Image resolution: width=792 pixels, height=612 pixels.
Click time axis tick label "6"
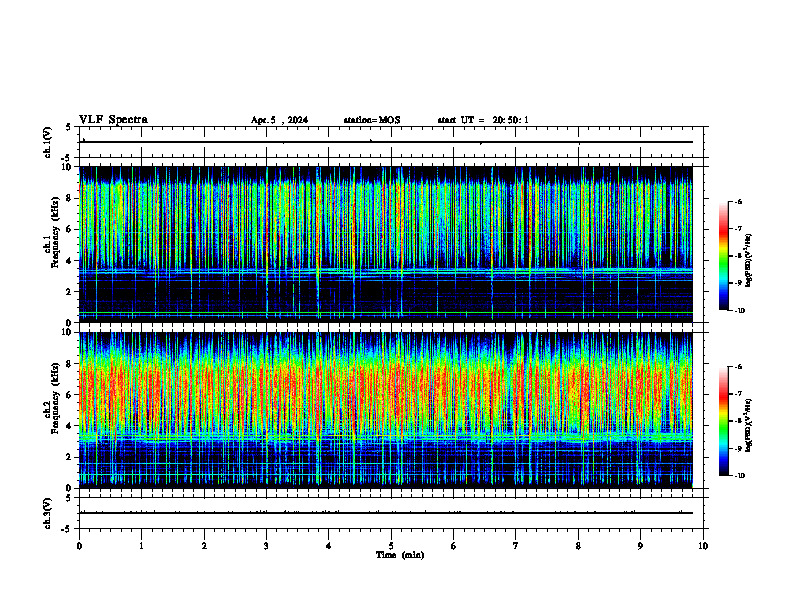(454, 546)
